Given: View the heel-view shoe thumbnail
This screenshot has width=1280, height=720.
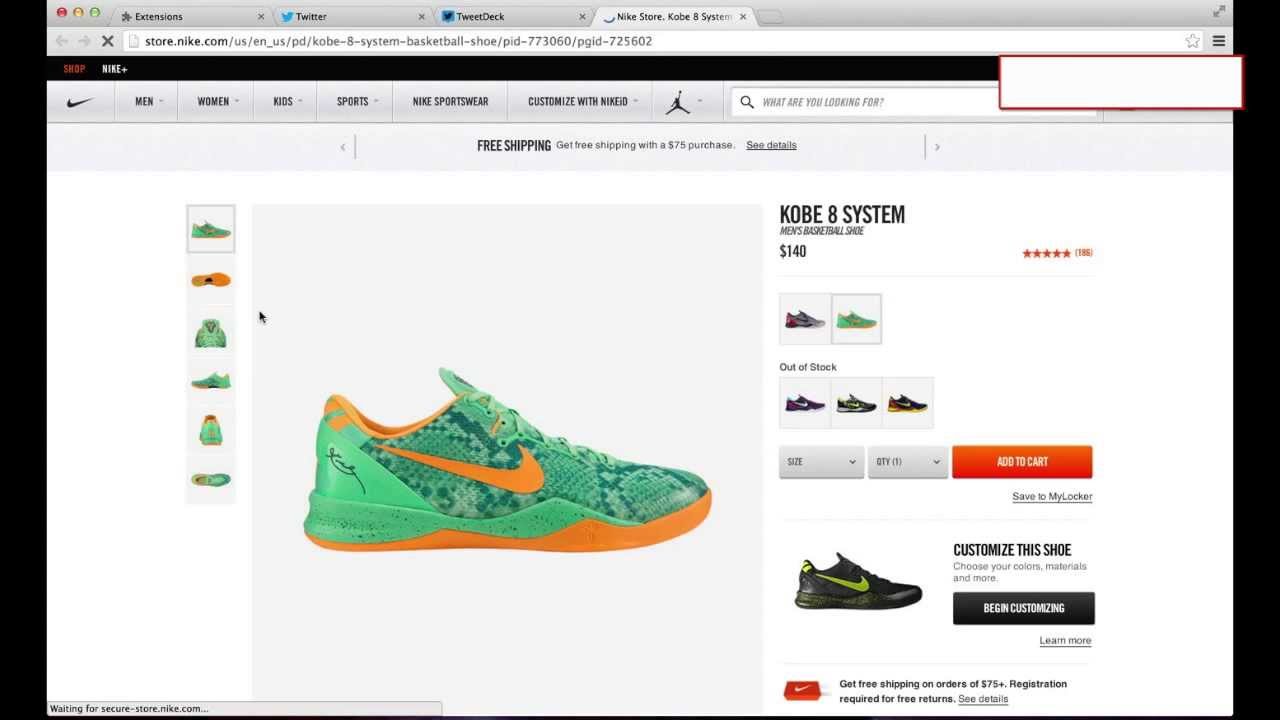Looking at the screenshot, I should pyautogui.click(x=211, y=430).
